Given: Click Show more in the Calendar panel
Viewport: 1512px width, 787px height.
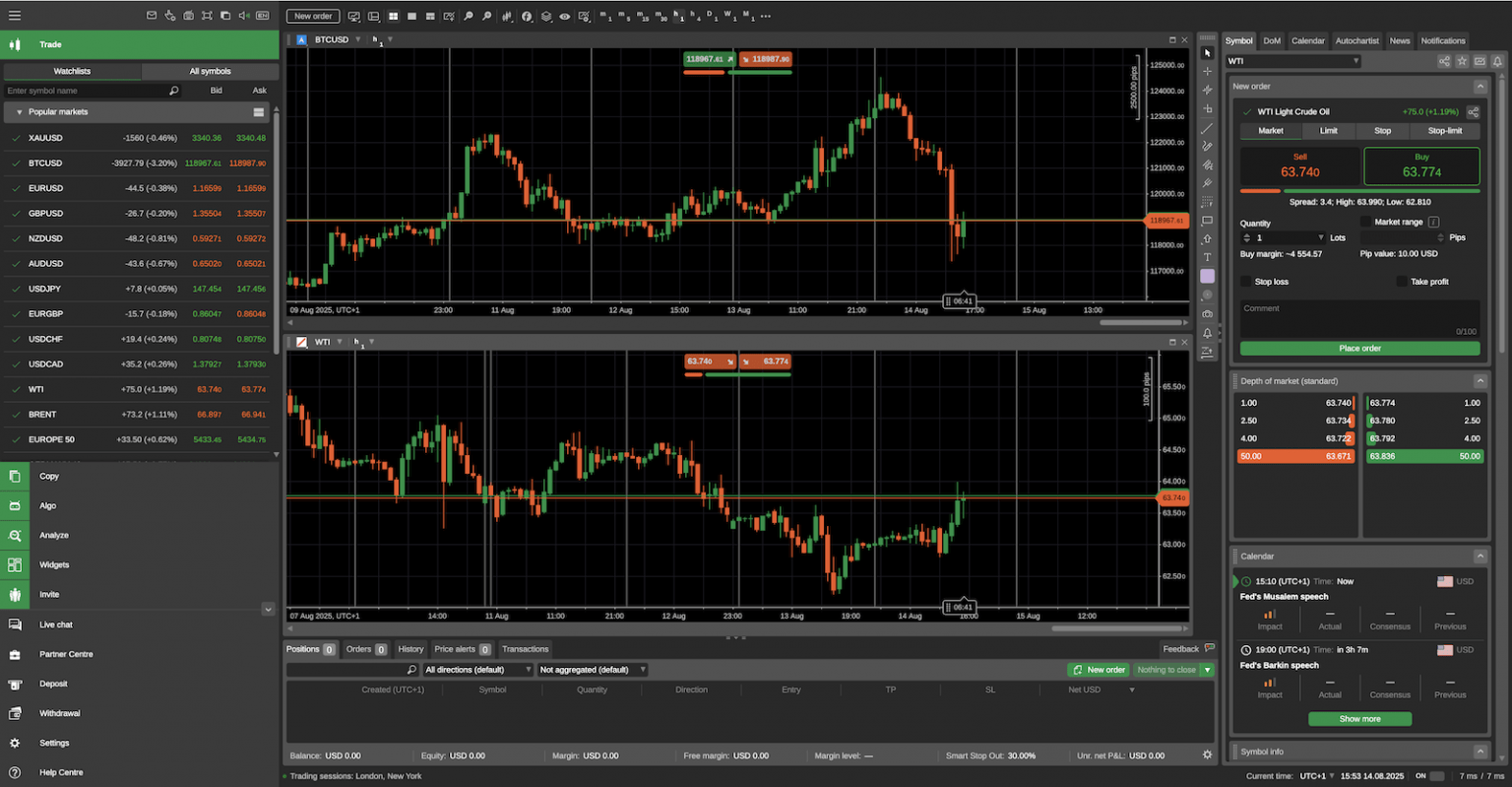Looking at the screenshot, I should (1359, 718).
